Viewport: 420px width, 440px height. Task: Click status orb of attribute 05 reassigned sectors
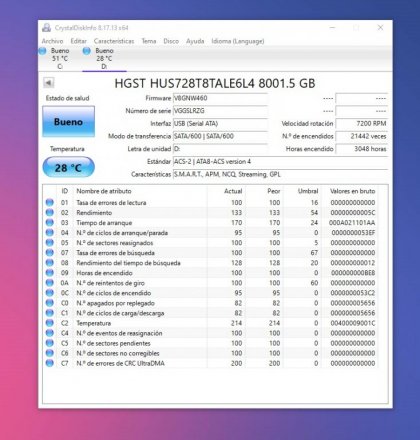pos(50,242)
